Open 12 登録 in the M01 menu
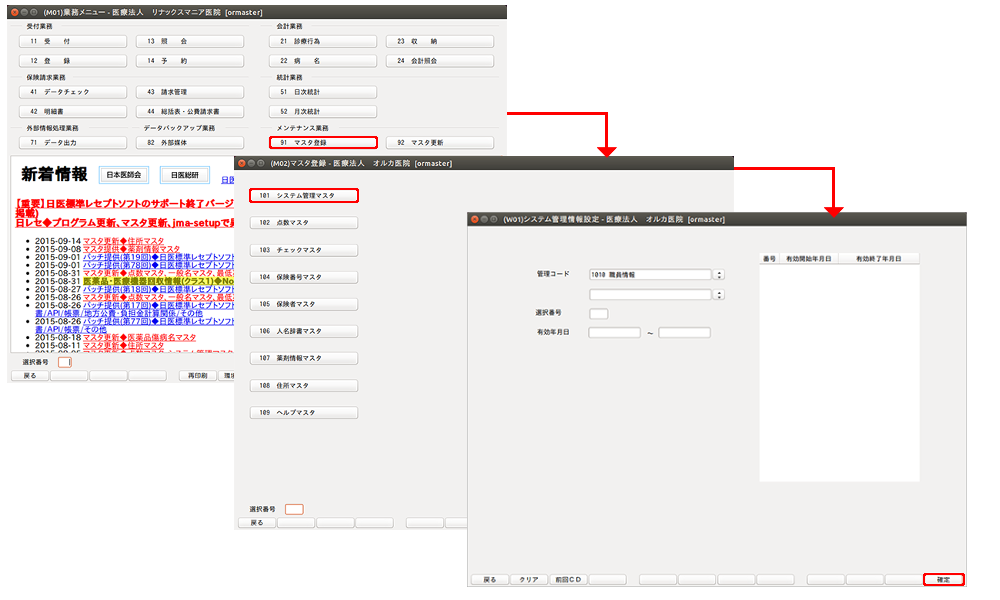The width and height of the screenshot is (1000, 600). coord(73,61)
